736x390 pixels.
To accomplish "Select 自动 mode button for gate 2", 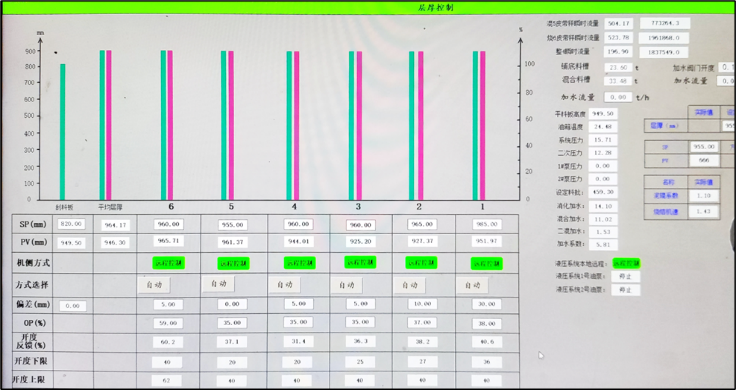I will (x=410, y=285).
